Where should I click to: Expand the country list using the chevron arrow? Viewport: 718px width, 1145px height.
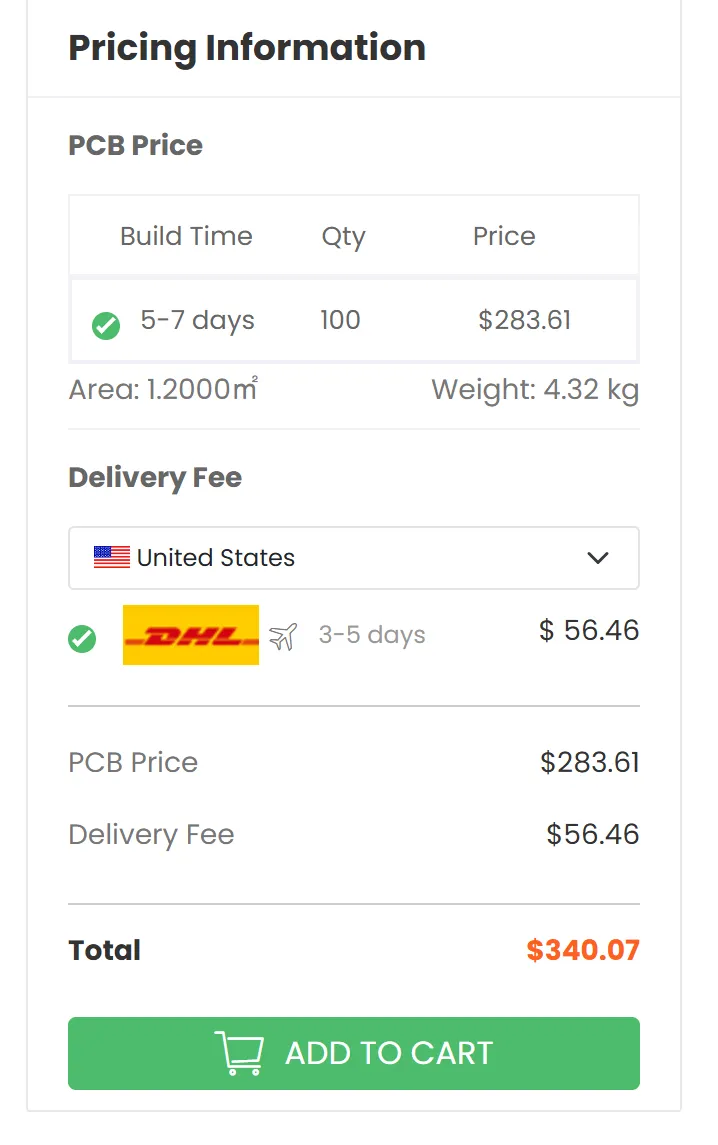click(x=598, y=558)
